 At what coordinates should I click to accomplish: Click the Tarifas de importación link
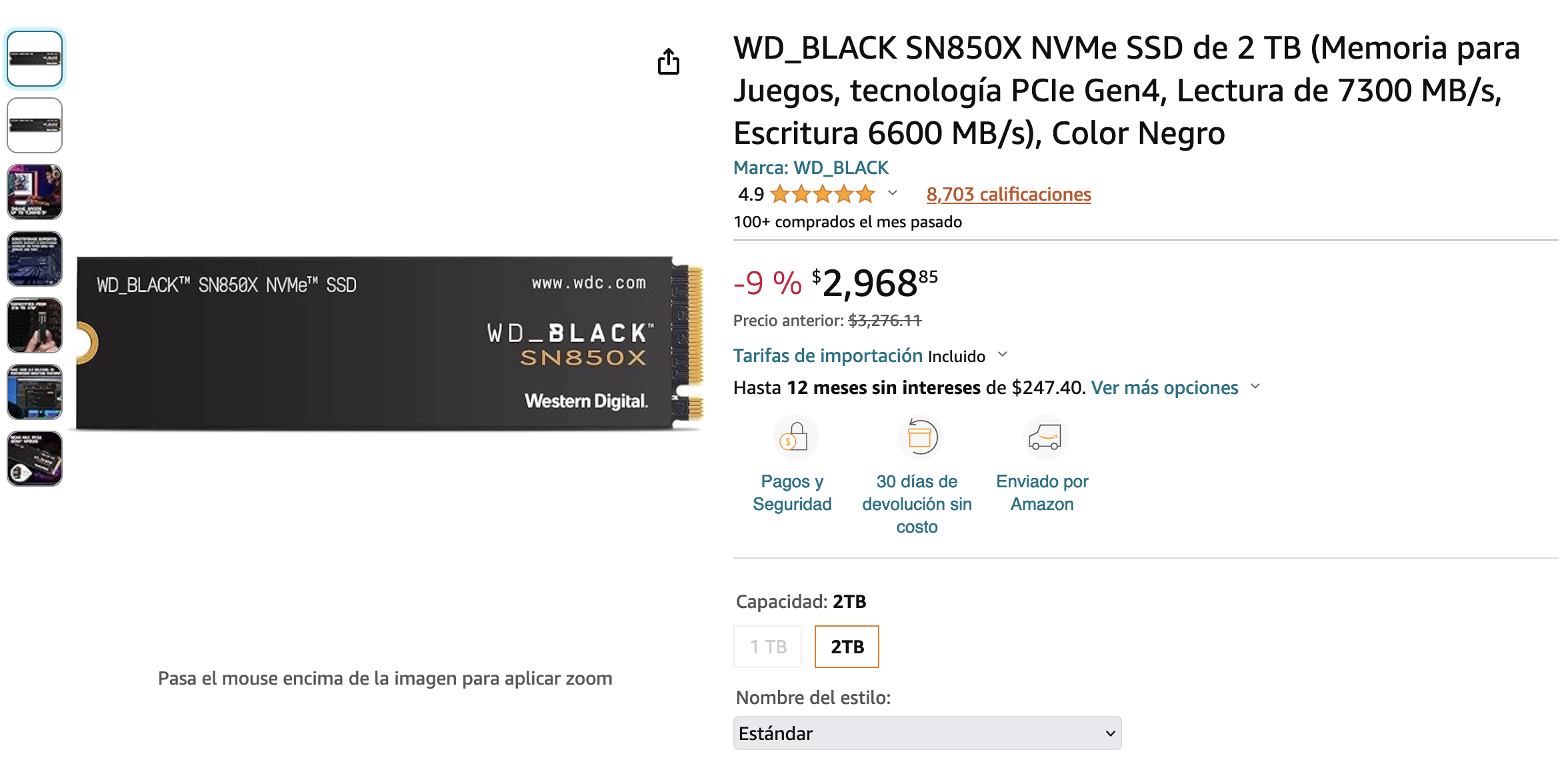828,355
